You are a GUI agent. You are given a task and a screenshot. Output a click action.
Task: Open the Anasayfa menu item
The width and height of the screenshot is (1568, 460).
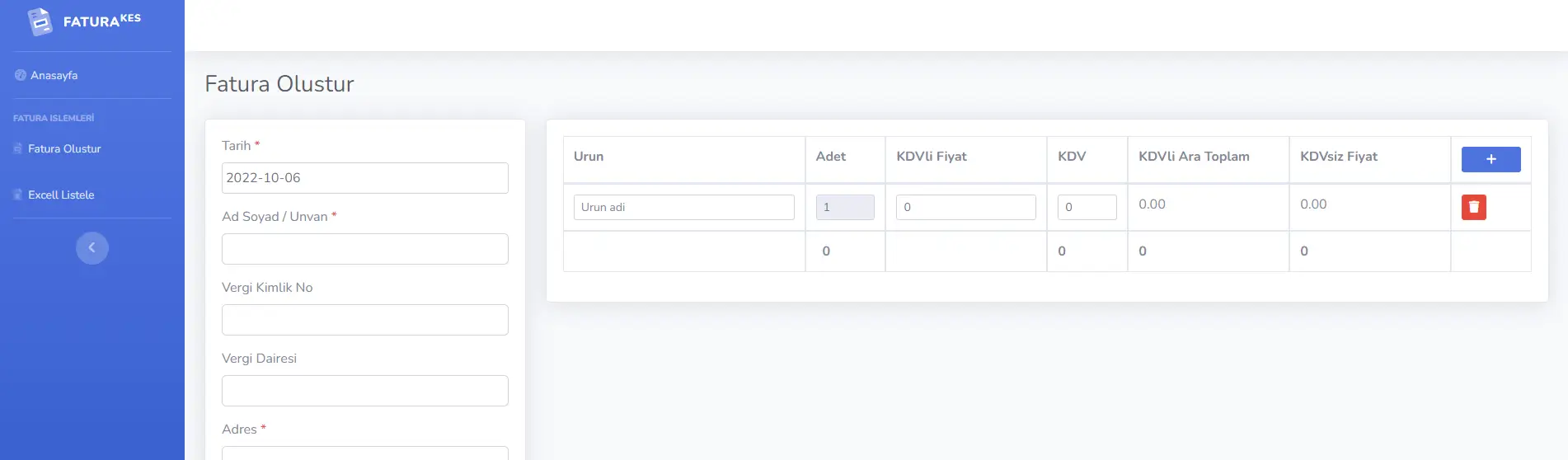pos(54,75)
